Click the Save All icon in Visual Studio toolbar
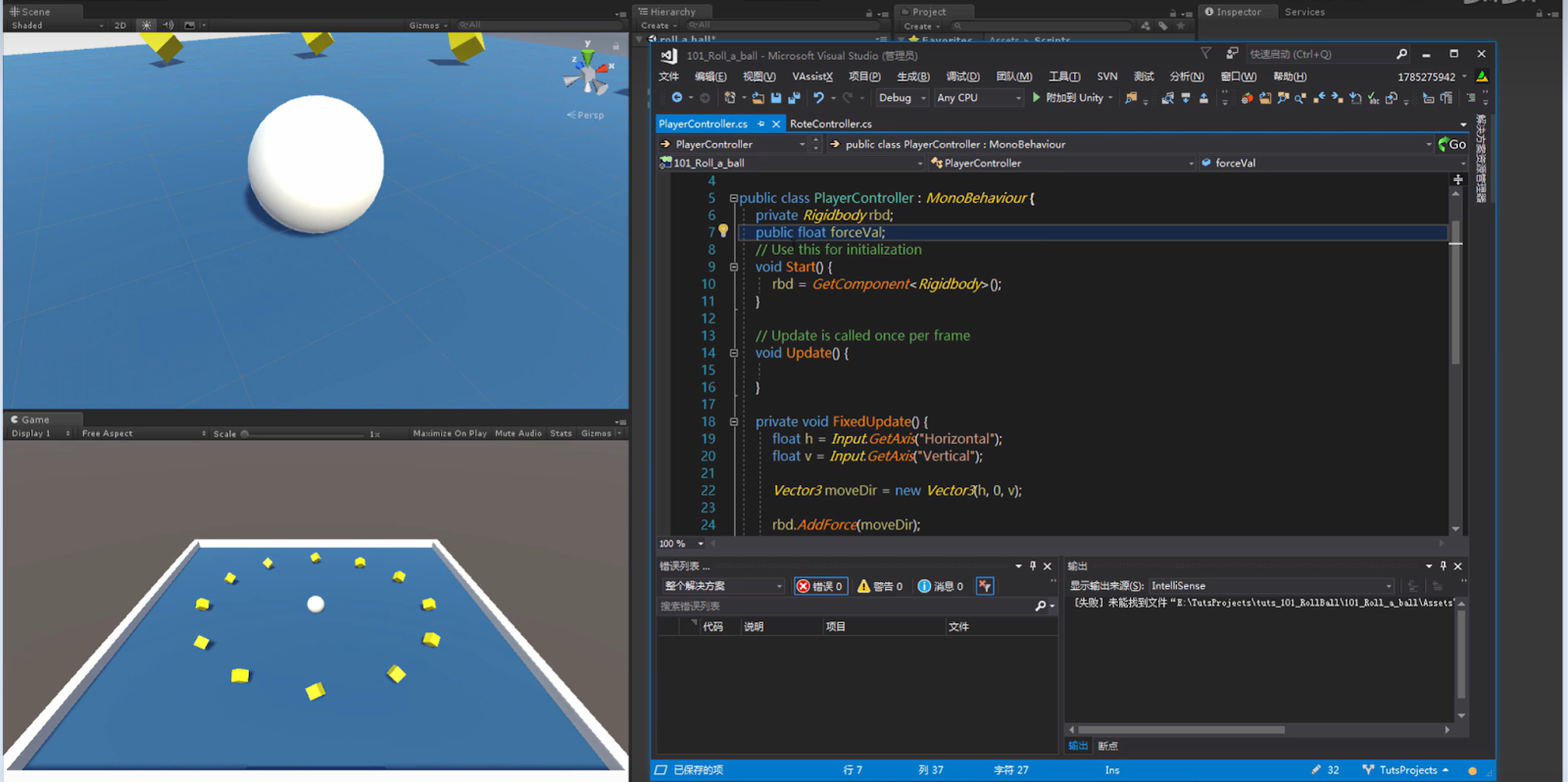This screenshot has height=782, width=1568. [x=794, y=98]
